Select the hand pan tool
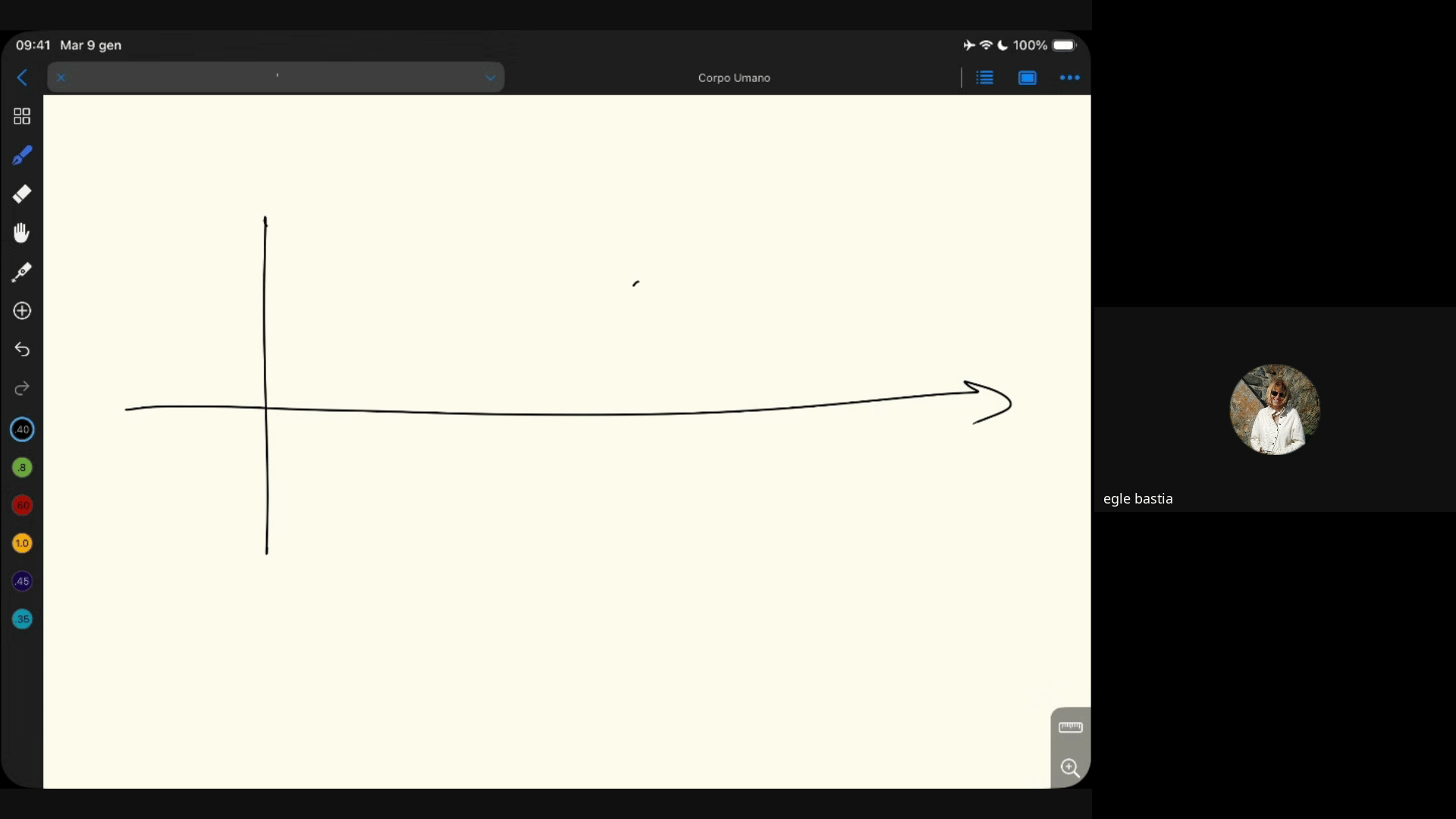The height and width of the screenshot is (819, 1456). click(22, 233)
